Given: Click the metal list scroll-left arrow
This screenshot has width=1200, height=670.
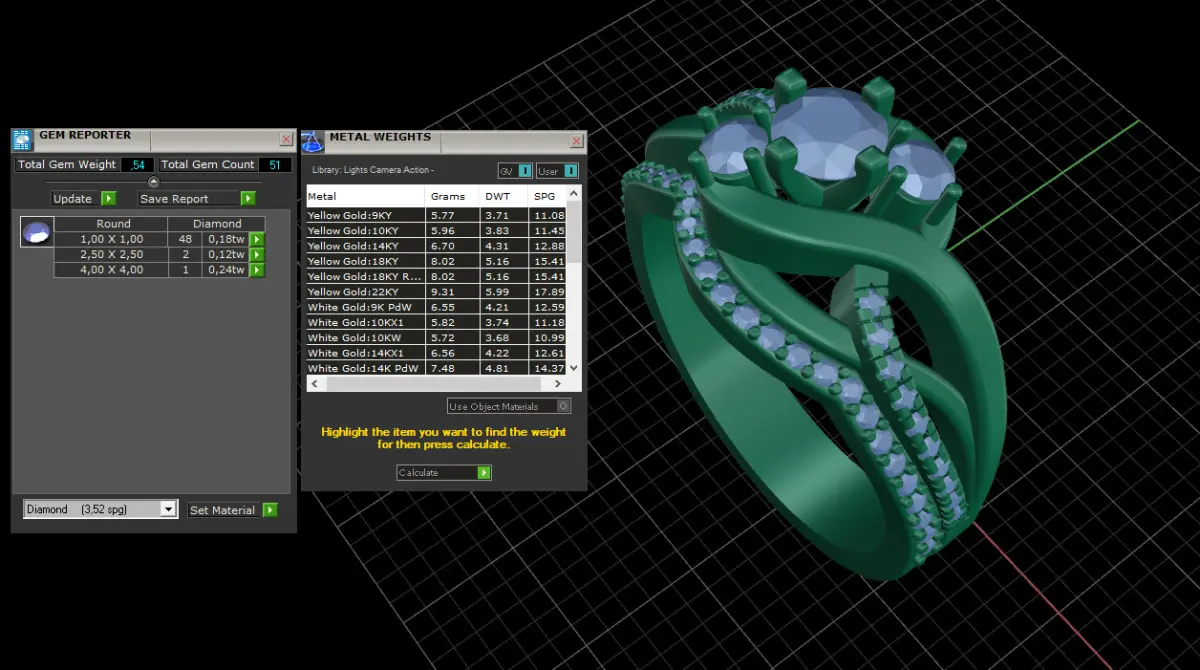Looking at the screenshot, I should point(313,383).
